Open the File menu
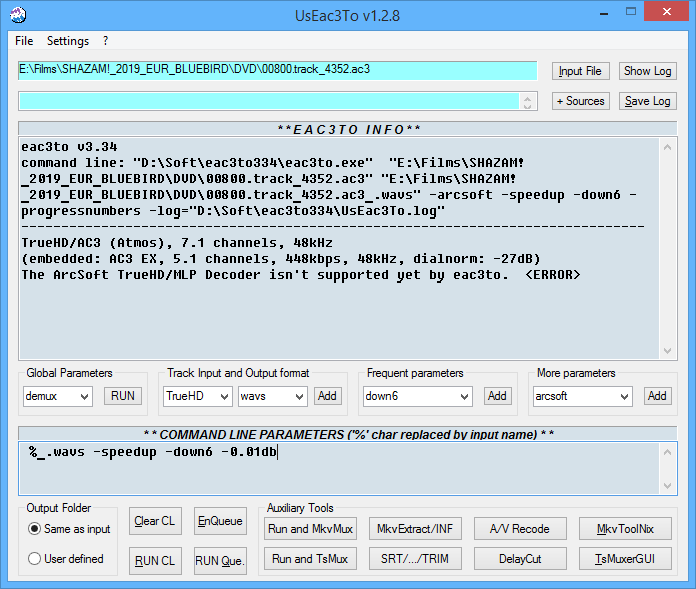Screen dimensions: 696x589 (x=24, y=41)
